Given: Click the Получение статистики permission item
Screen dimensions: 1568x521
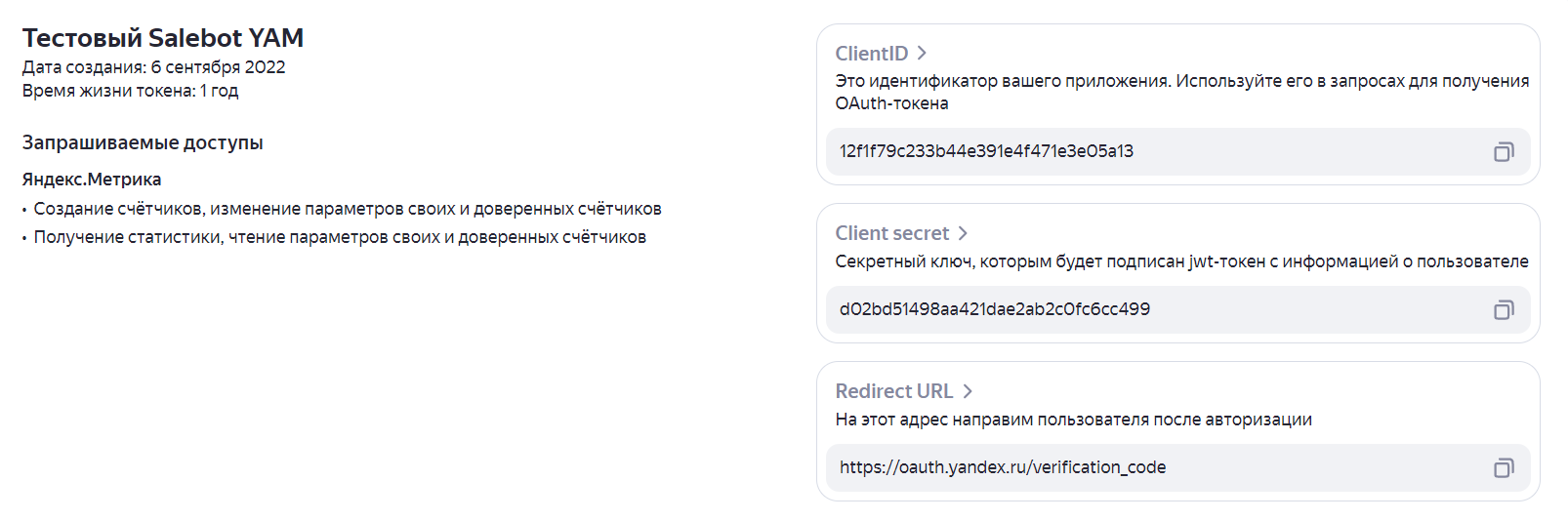Looking at the screenshot, I should (x=340, y=237).
